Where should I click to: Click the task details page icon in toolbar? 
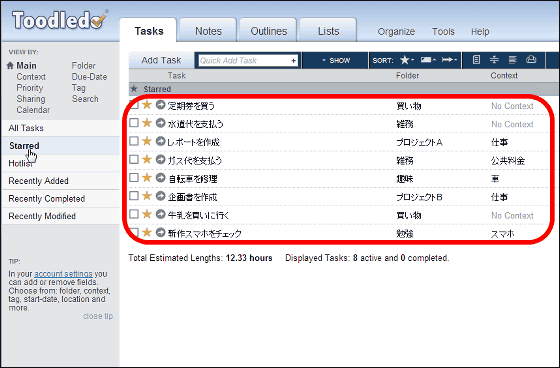(476, 60)
